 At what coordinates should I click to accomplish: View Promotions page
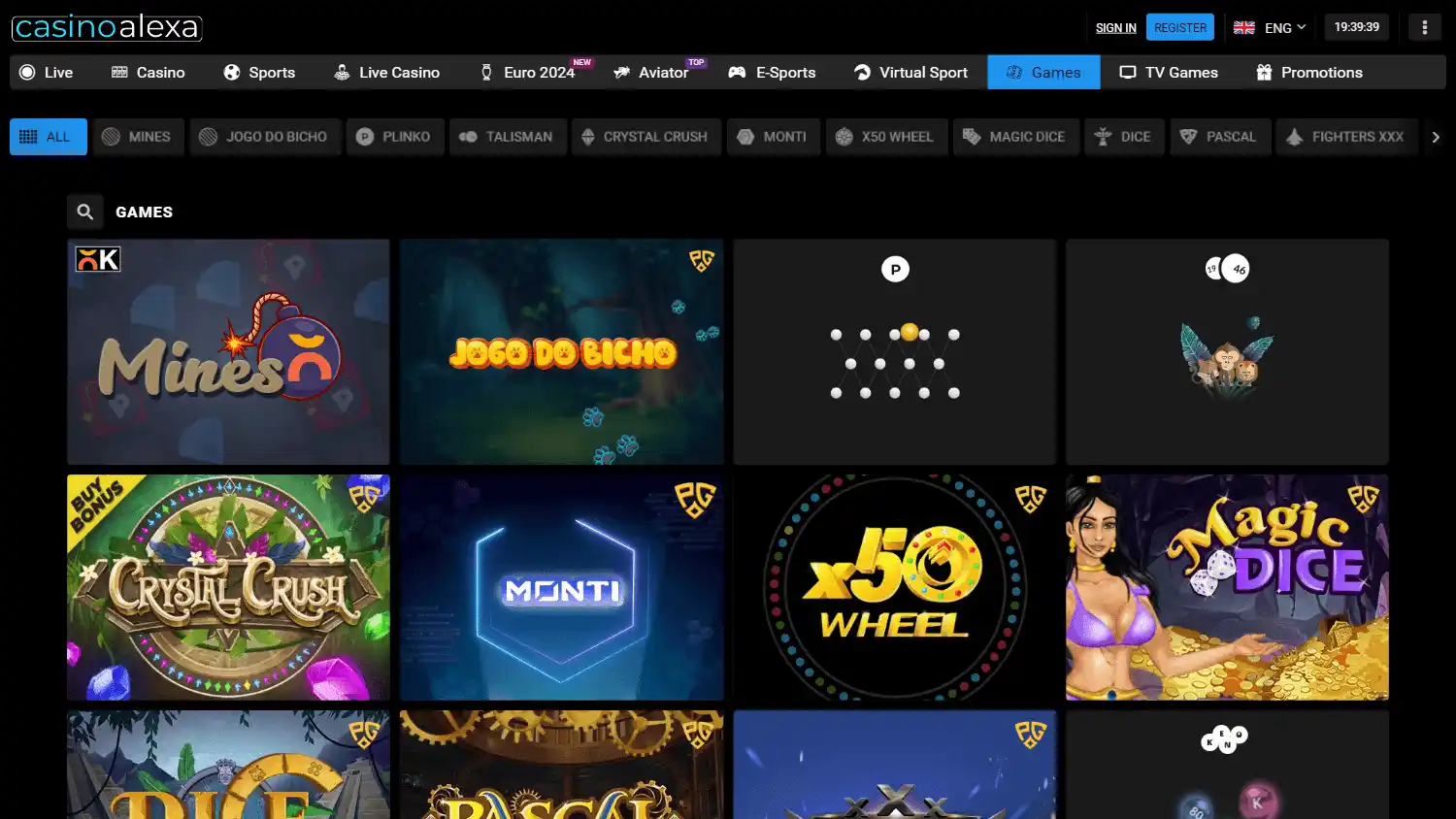(1309, 73)
